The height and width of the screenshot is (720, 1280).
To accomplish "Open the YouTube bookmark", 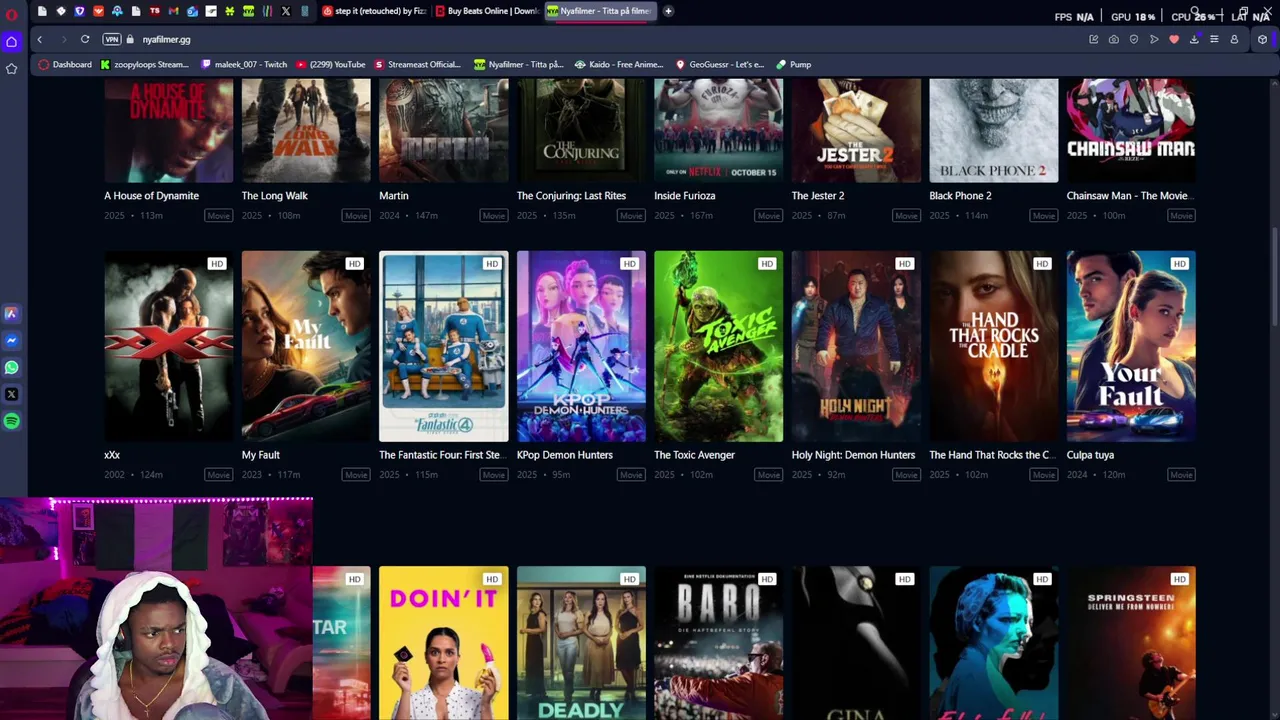I will [330, 64].
